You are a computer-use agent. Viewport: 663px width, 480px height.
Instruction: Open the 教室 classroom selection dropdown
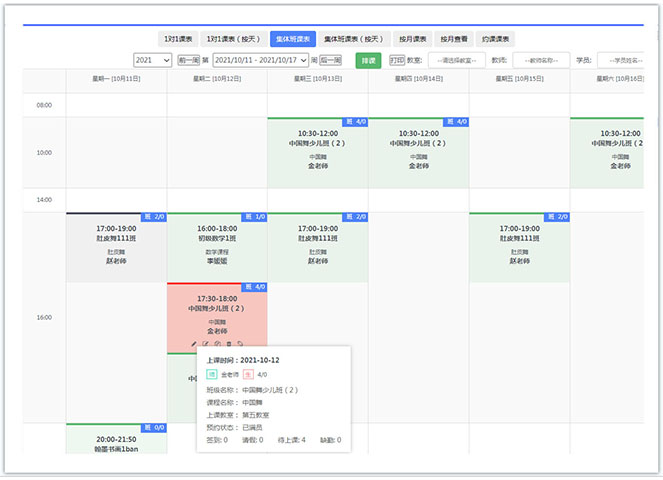(457, 61)
